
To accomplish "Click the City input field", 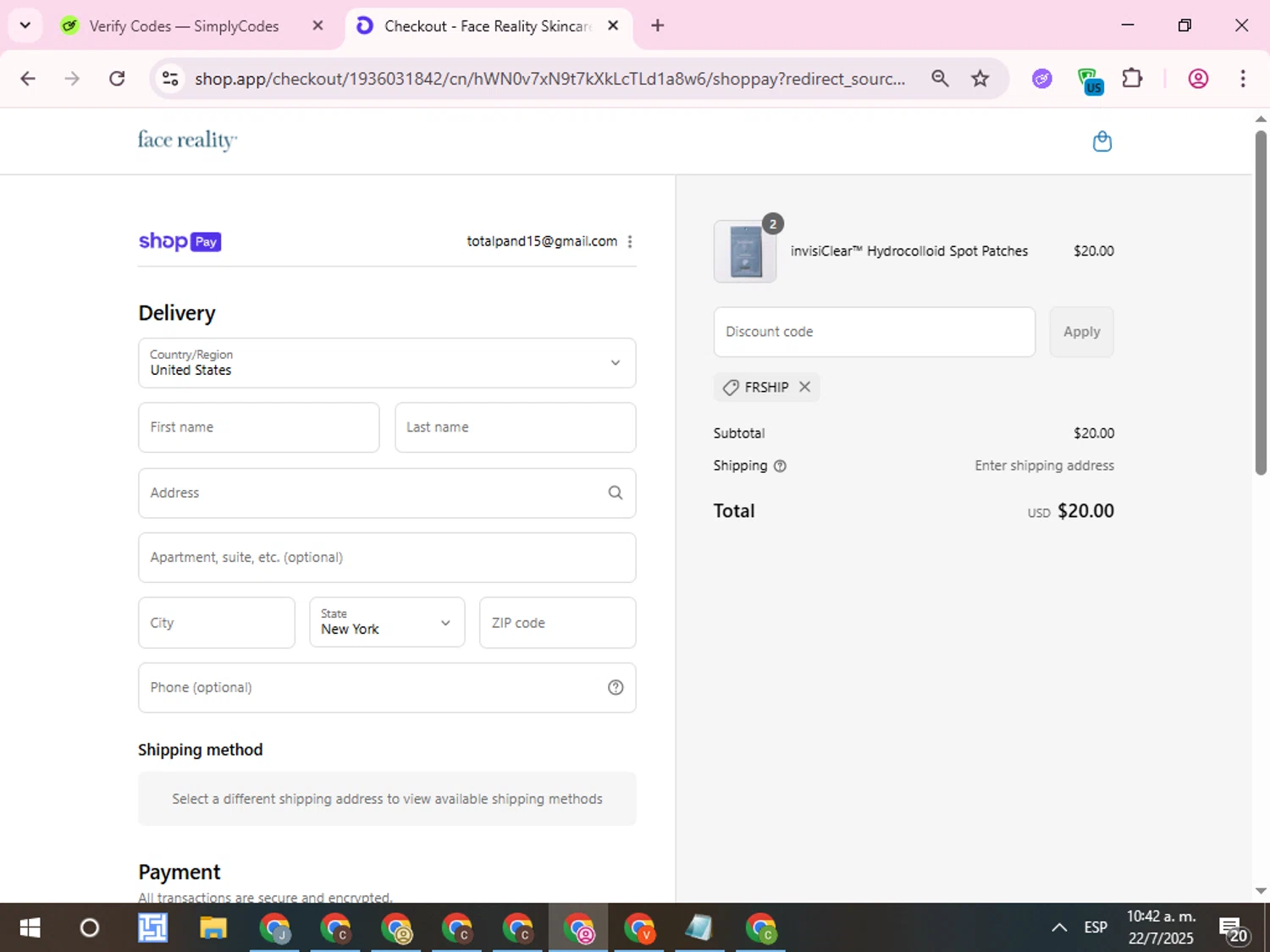I will click(217, 623).
